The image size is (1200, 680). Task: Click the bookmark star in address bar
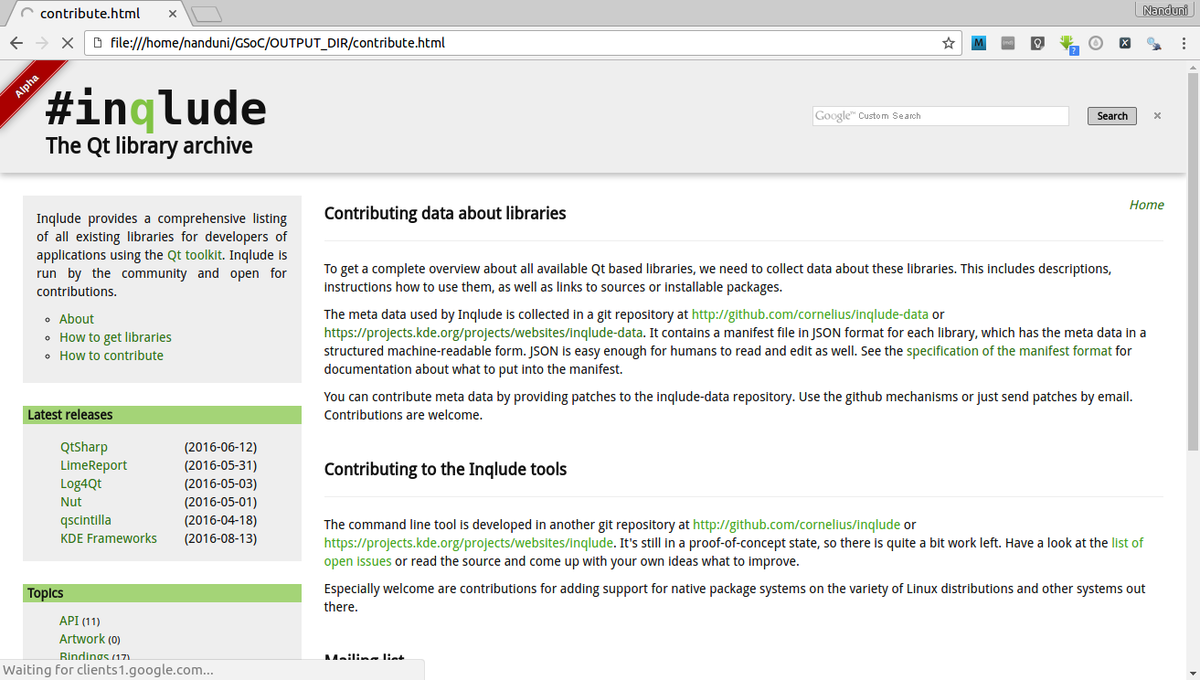click(x=948, y=44)
